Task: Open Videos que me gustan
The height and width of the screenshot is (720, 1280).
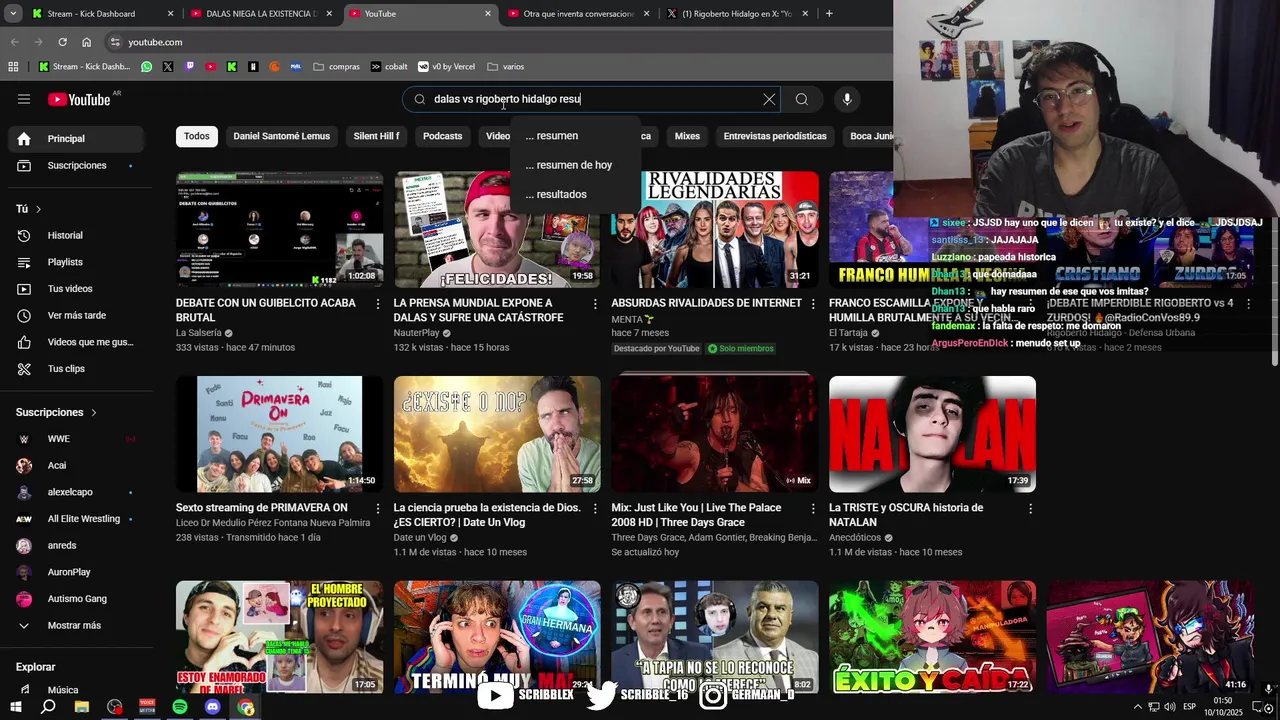Action: point(78,342)
